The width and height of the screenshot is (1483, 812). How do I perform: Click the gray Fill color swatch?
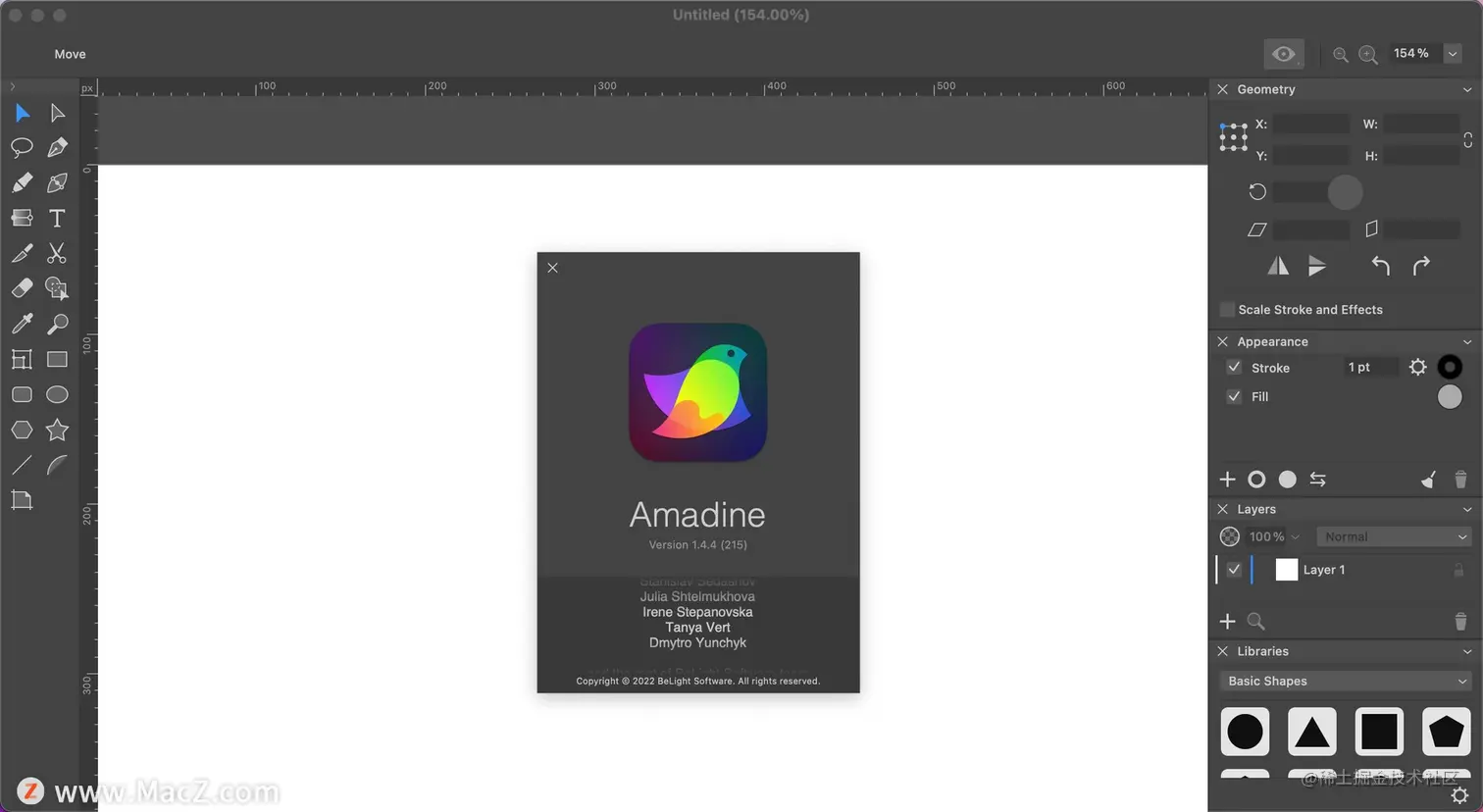click(x=1449, y=397)
